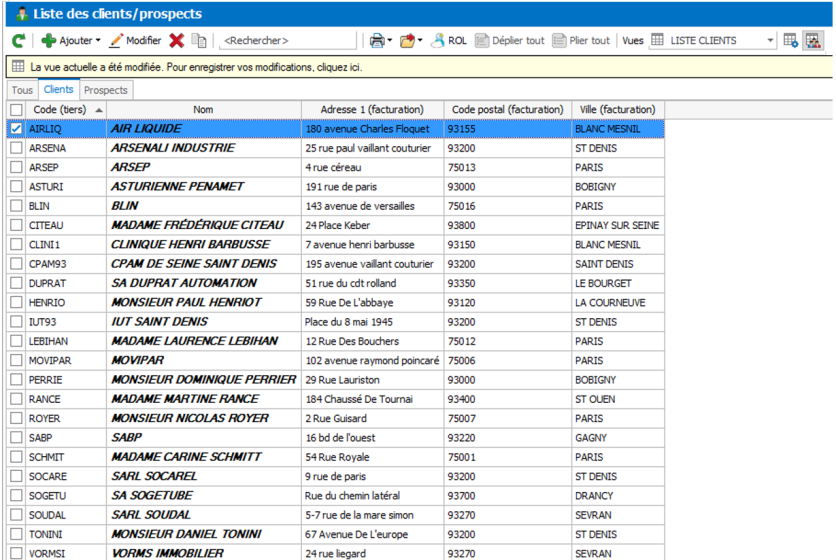Click SARL SOUDAL name cell

pyautogui.click(x=204, y=515)
